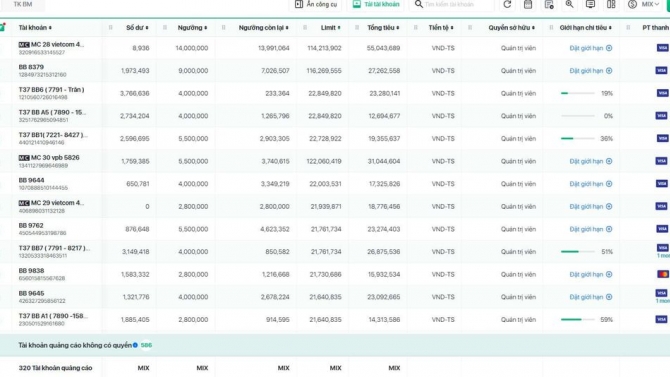Click the 51% spending bar for T37 BB7
This screenshot has height=377, width=670.
click(x=578, y=252)
